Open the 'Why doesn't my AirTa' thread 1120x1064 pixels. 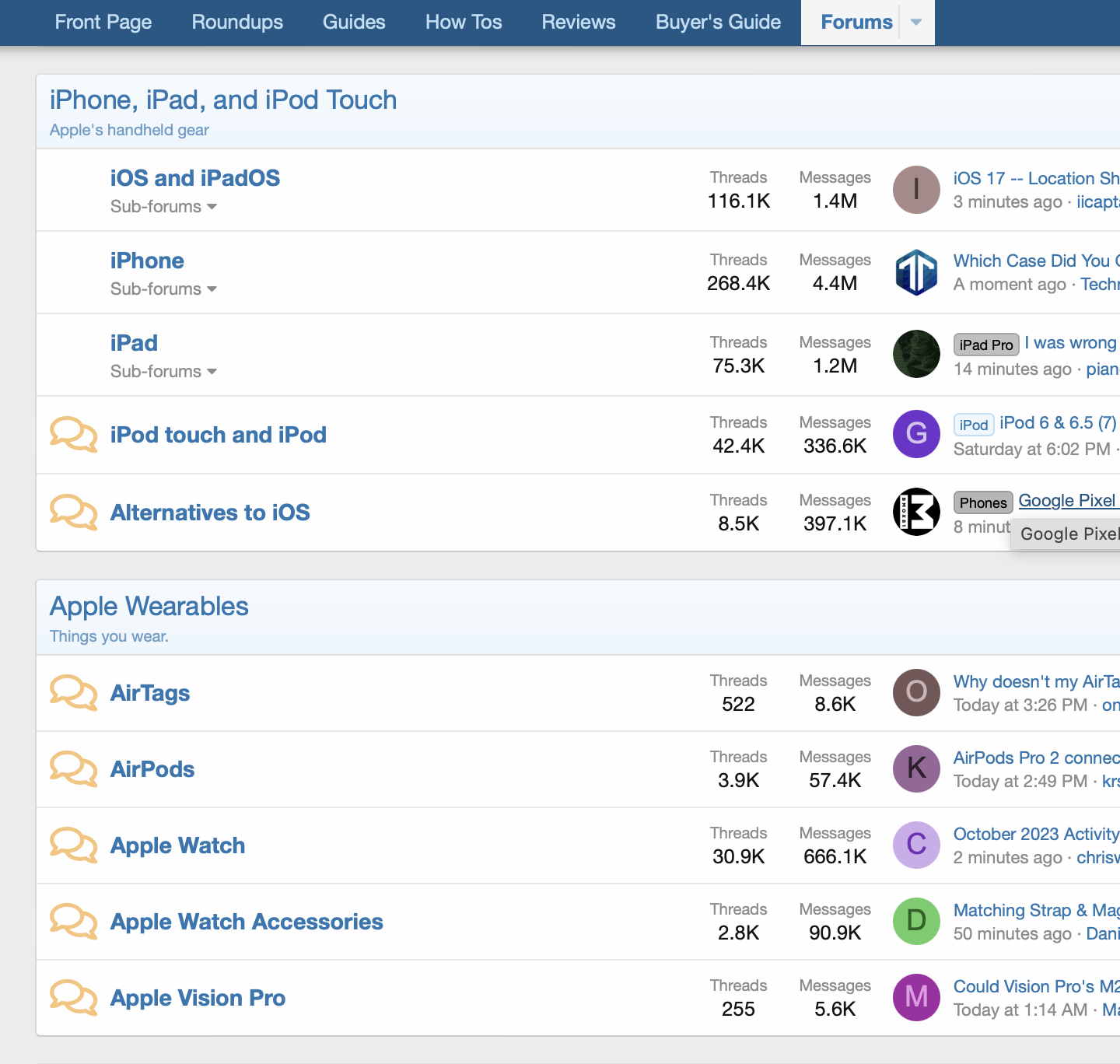(1037, 681)
